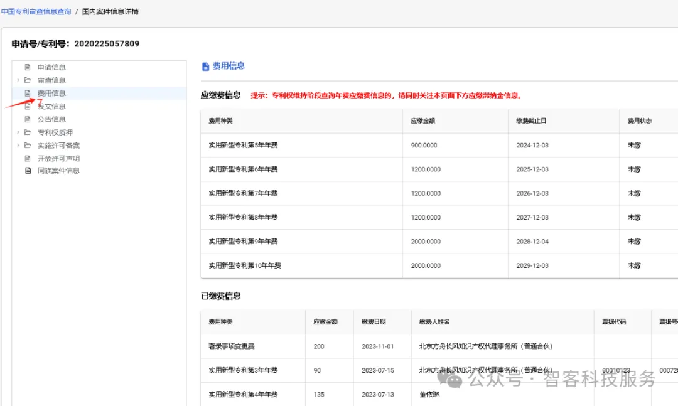Select 公告信息 in the sidebar tree
The height and width of the screenshot is (408, 680).
[52, 119]
